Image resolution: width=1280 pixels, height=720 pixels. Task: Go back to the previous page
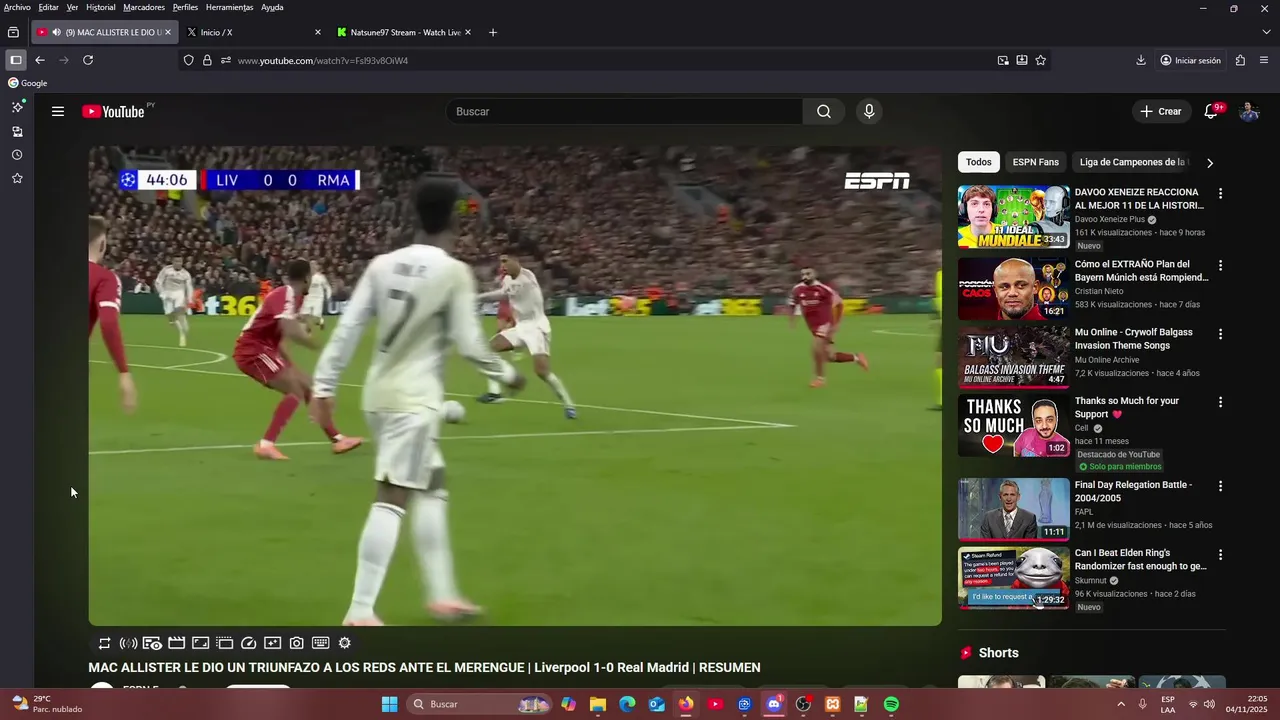(x=40, y=60)
